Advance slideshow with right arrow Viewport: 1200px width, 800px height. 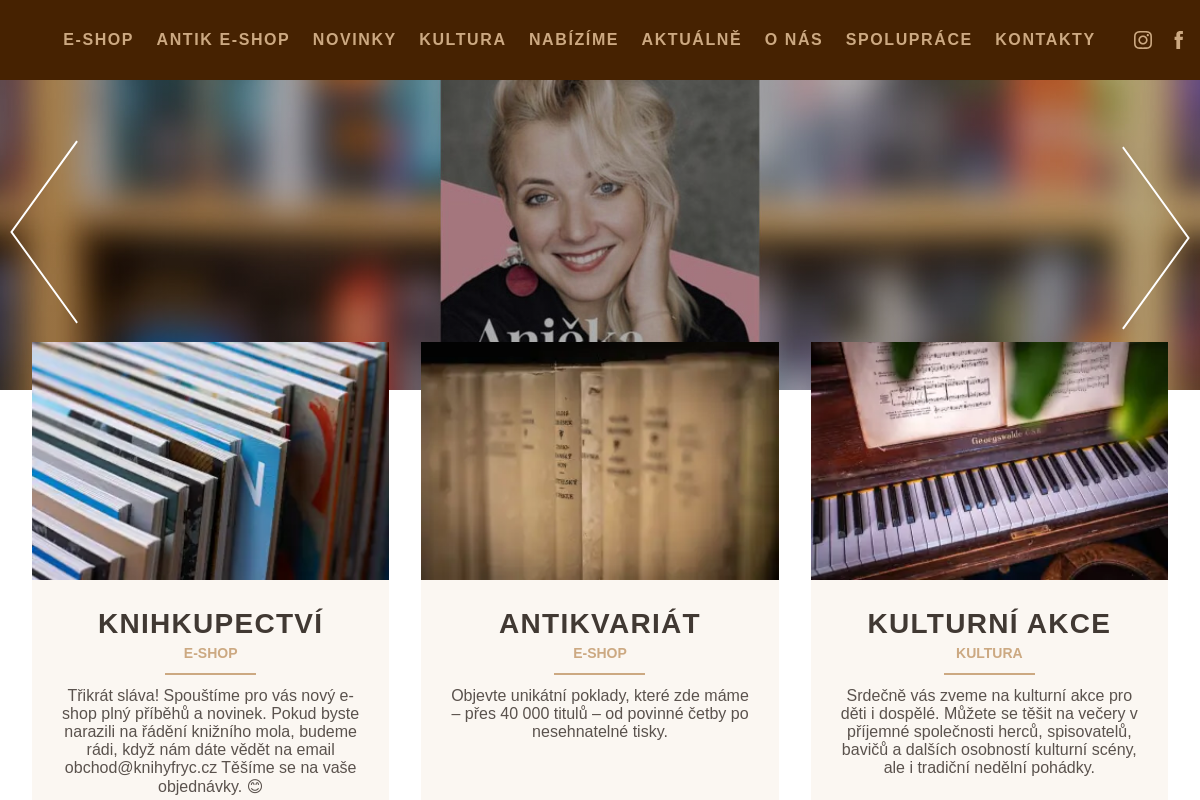1156,238
